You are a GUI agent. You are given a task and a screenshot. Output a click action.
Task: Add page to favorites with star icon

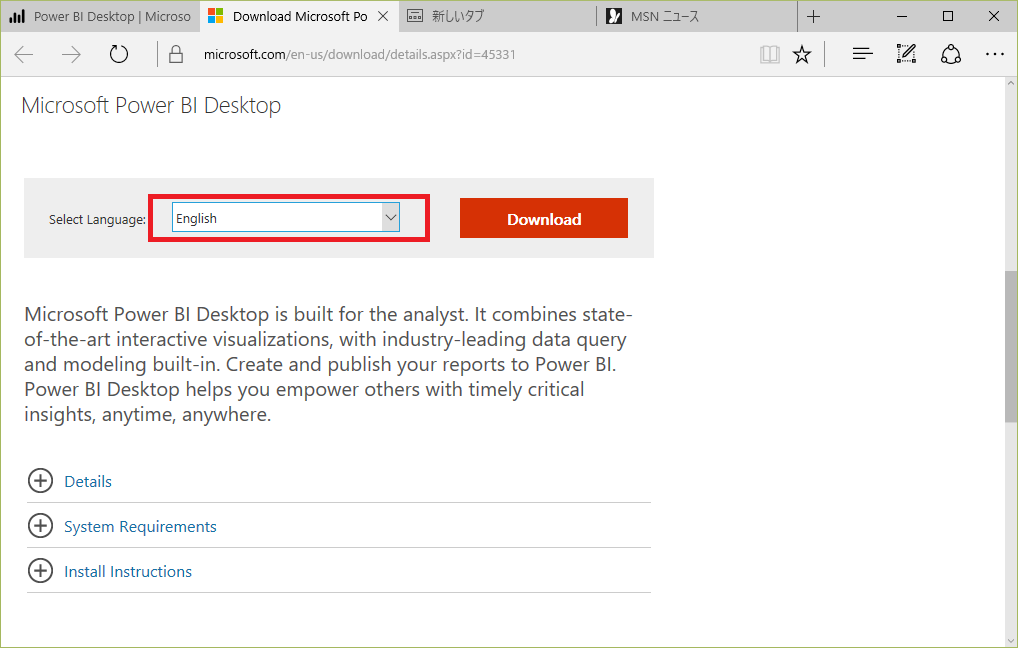point(802,55)
